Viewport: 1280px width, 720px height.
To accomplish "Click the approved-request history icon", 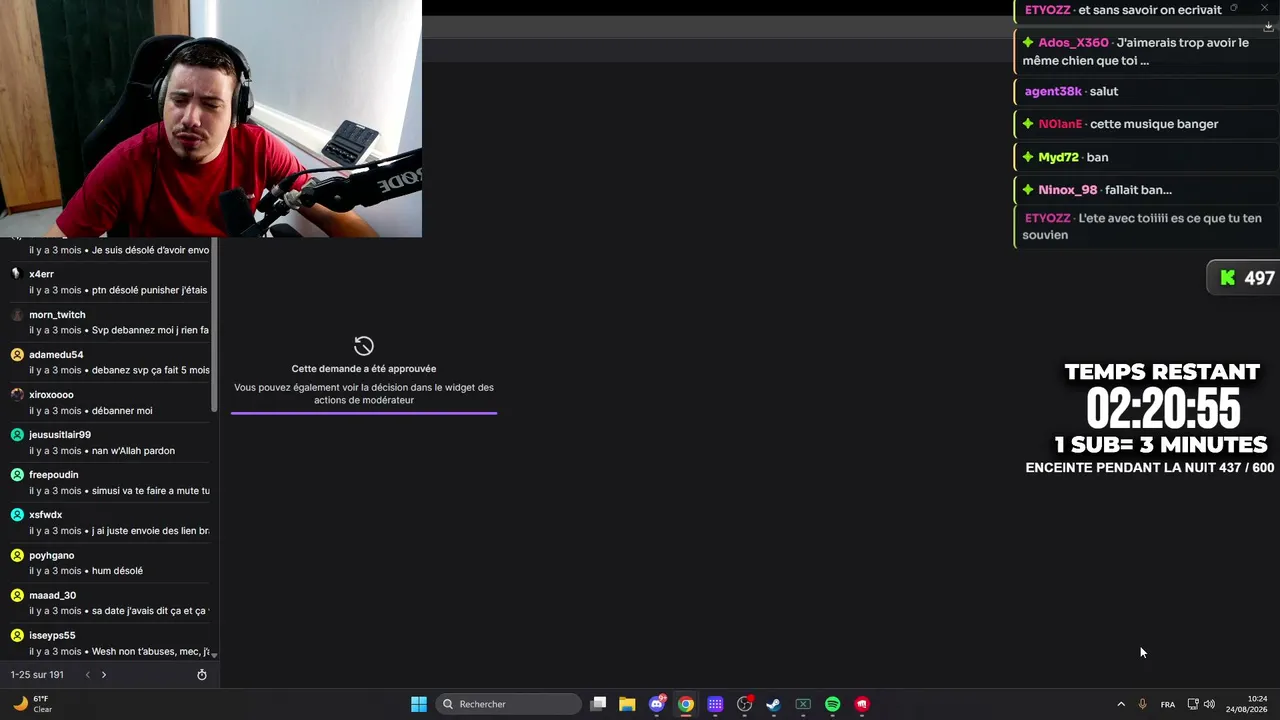I will [364, 346].
